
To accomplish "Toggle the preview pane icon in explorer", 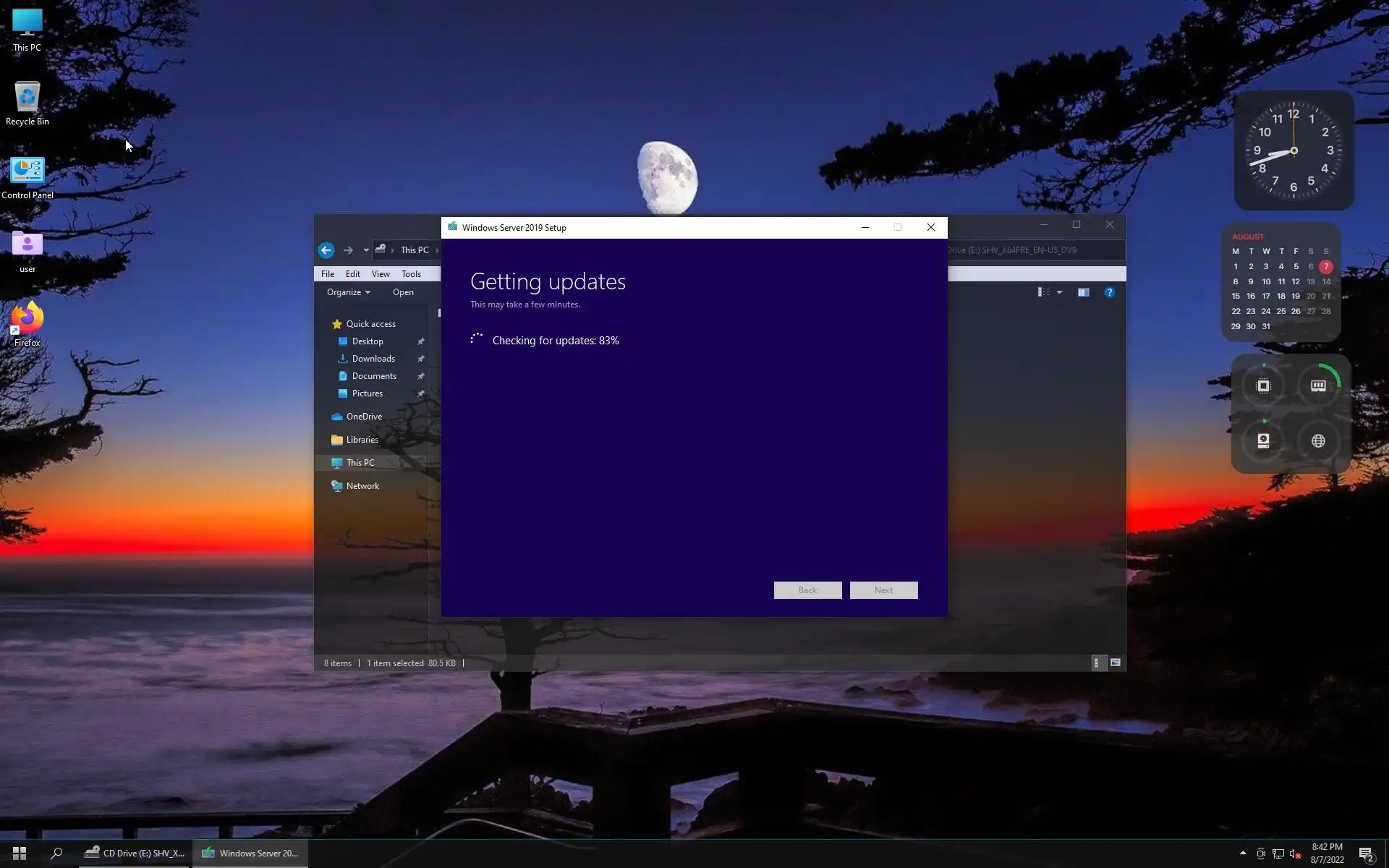I will (x=1083, y=292).
